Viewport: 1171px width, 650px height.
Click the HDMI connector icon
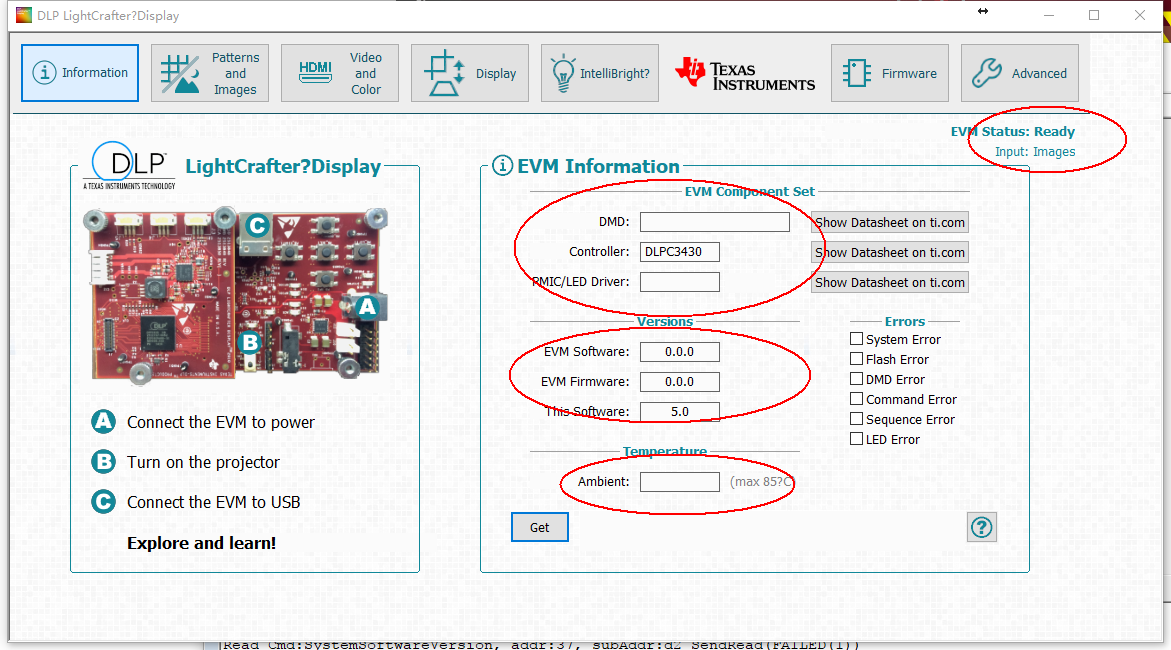click(x=315, y=72)
